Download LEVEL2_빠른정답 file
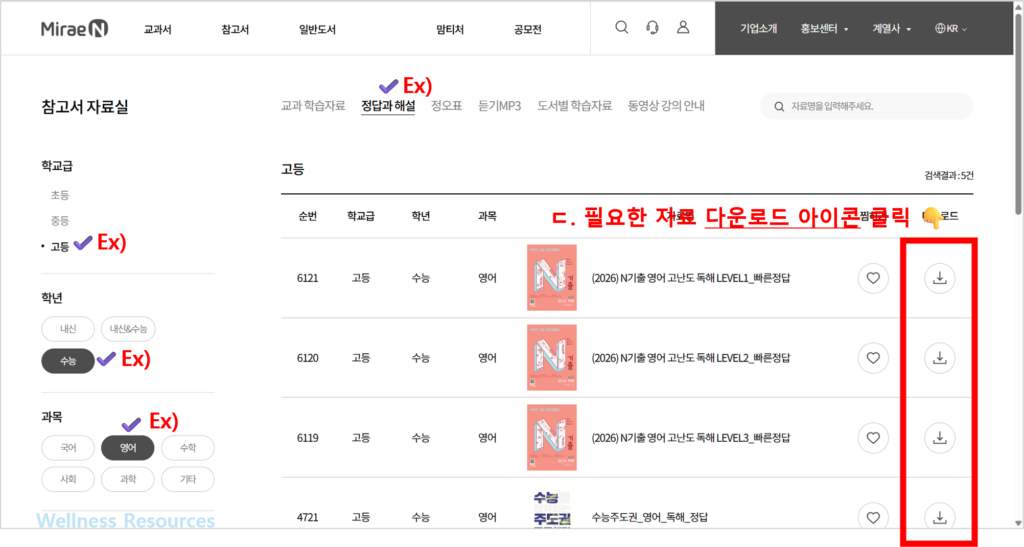1024x547 pixels. click(940, 358)
